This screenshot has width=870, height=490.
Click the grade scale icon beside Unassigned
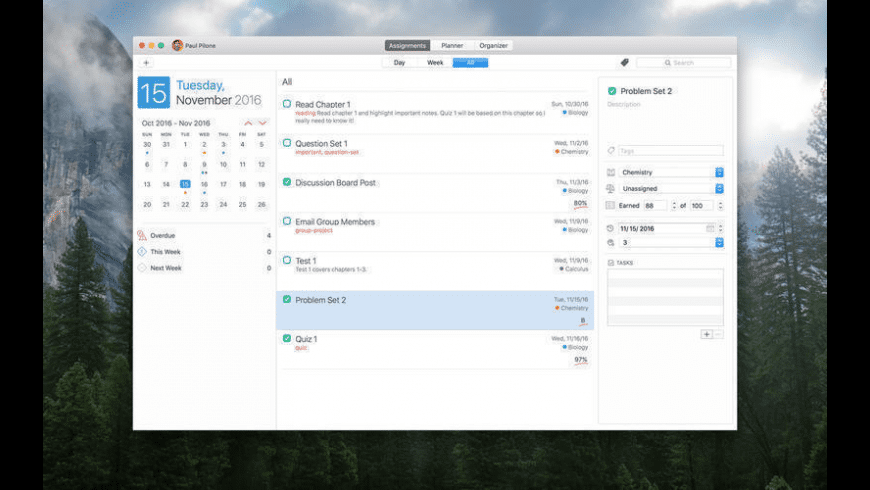tap(610, 189)
